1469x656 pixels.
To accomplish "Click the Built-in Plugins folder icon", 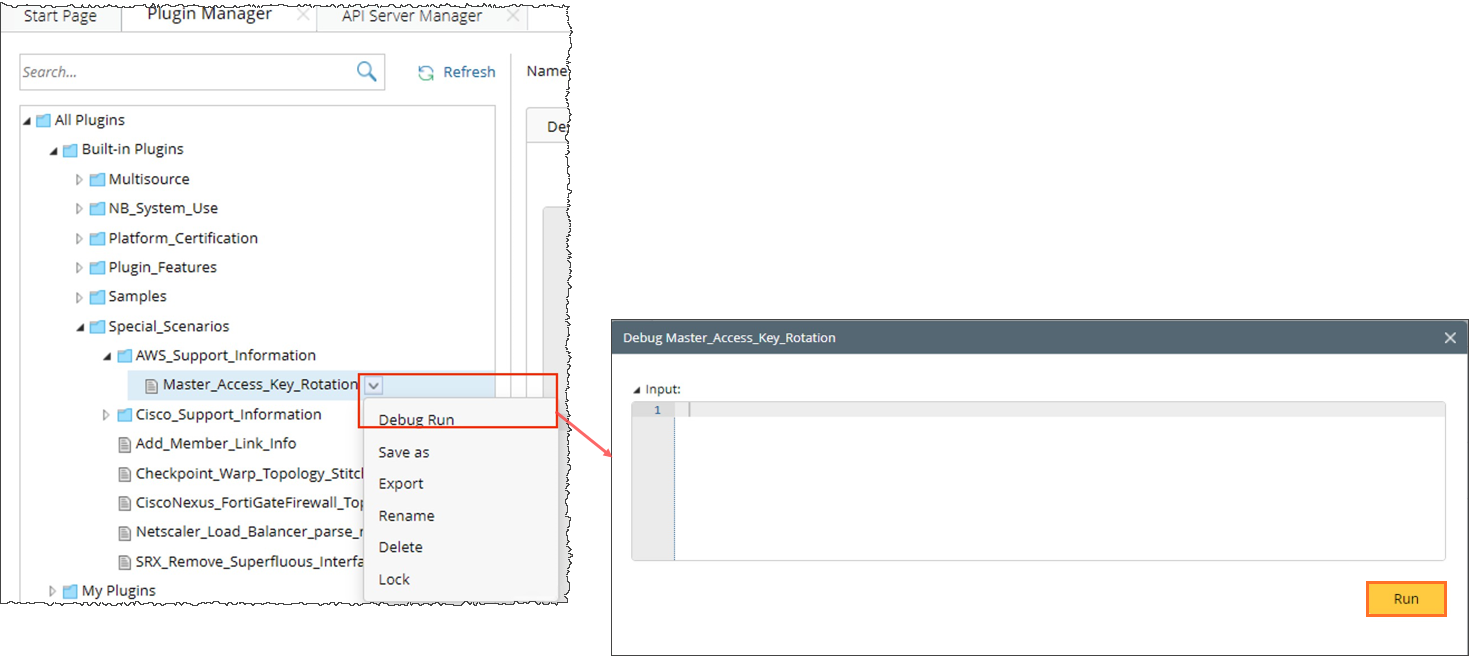I will point(70,150).
